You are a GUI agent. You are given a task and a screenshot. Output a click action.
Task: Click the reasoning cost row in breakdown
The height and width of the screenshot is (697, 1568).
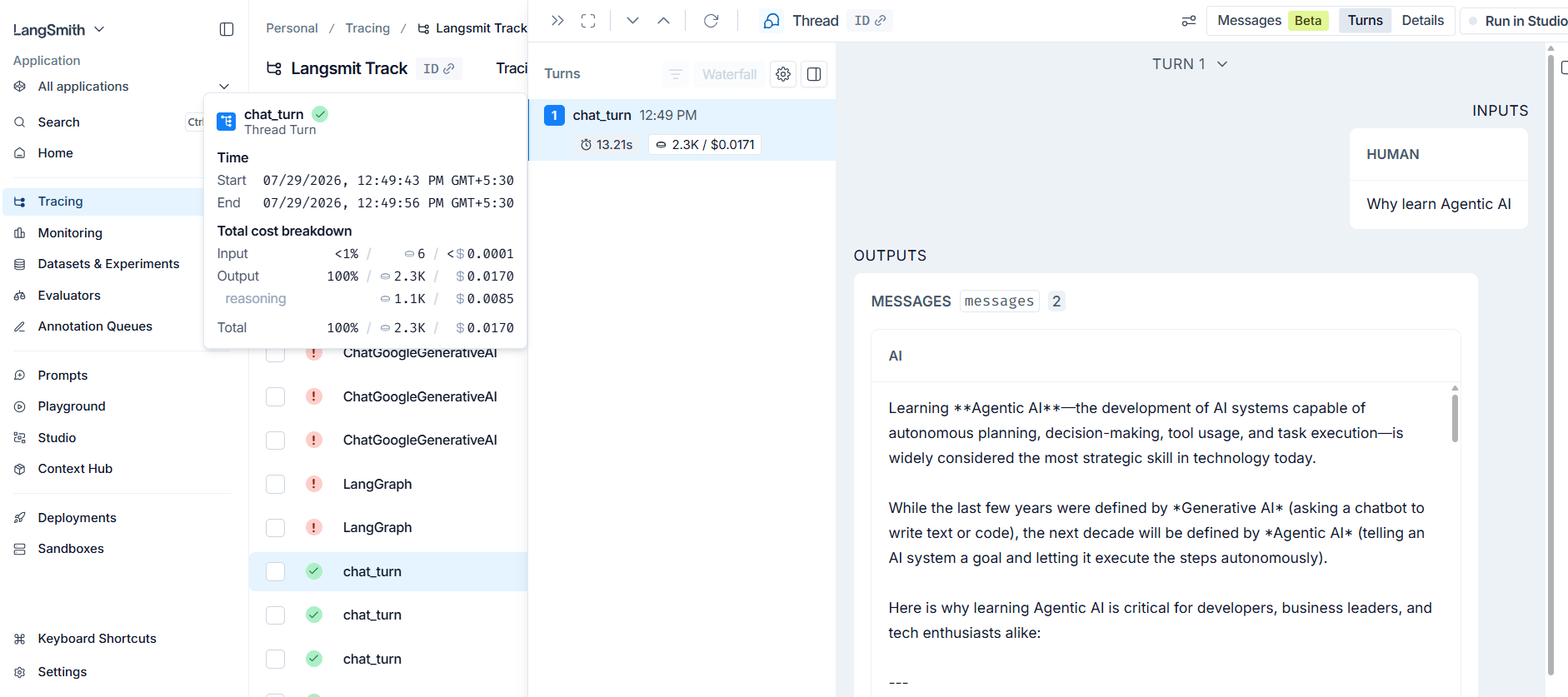pos(366,299)
